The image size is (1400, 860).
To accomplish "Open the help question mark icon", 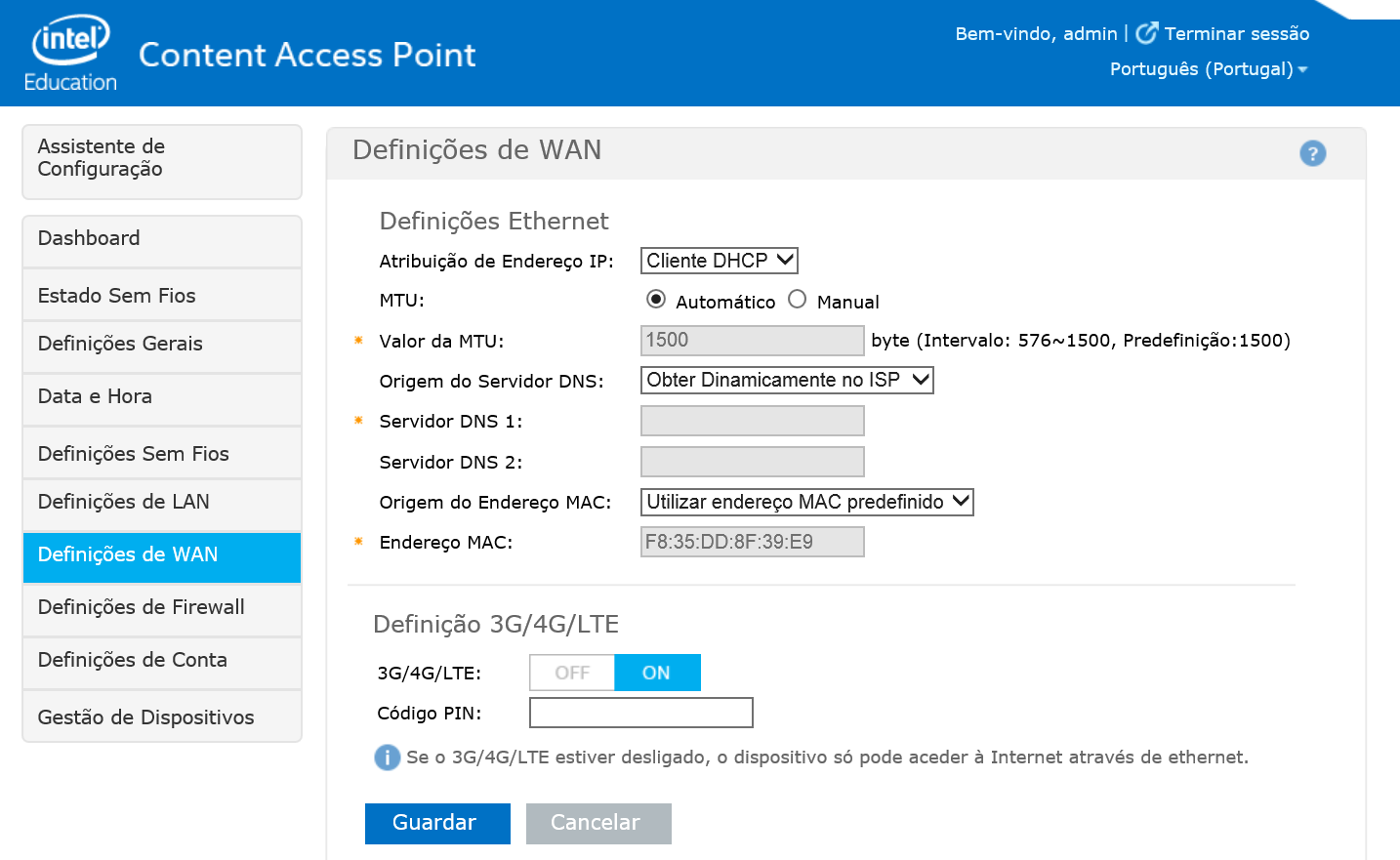I will click(x=1313, y=153).
